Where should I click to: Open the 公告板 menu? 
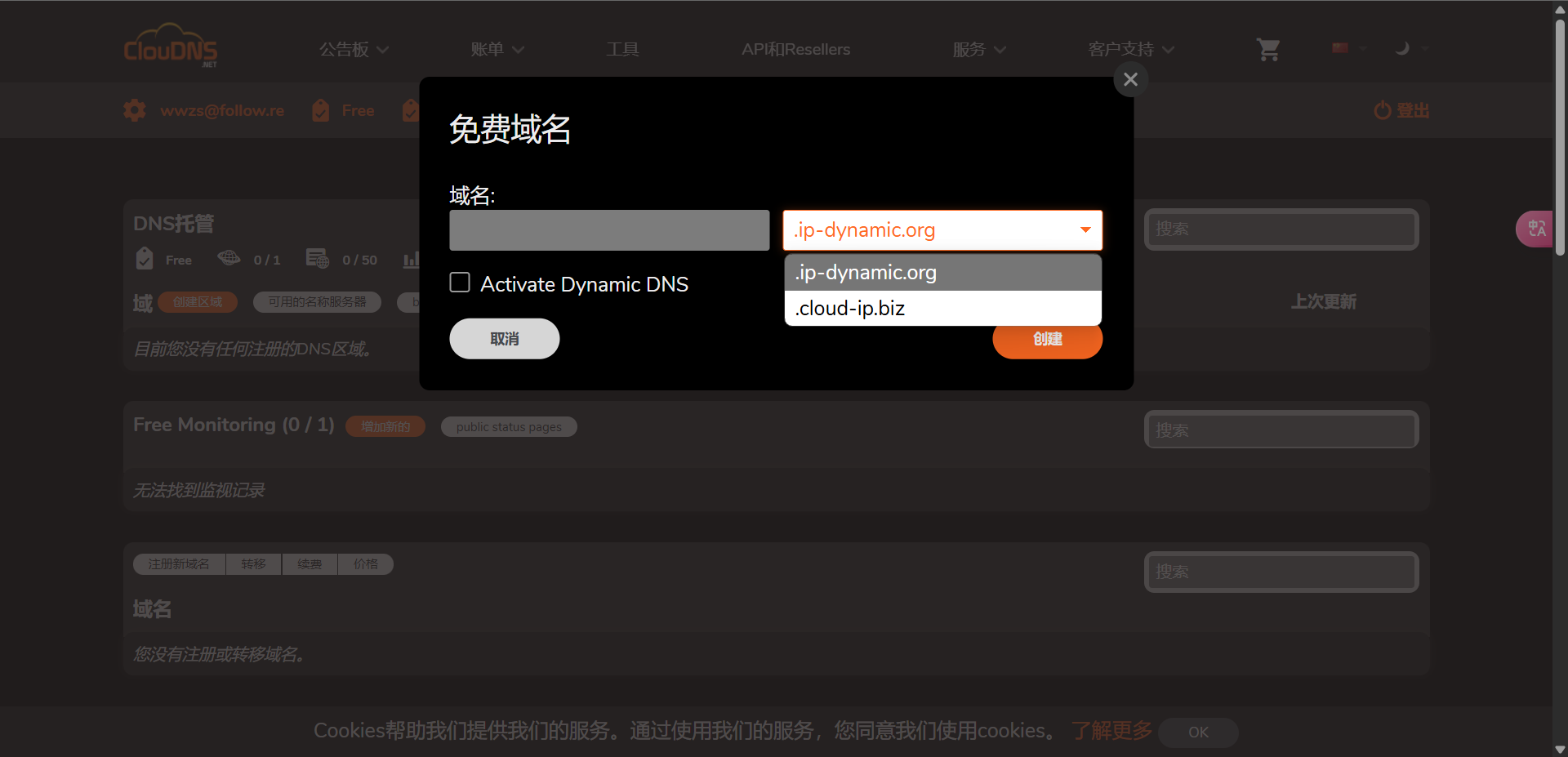(x=353, y=50)
